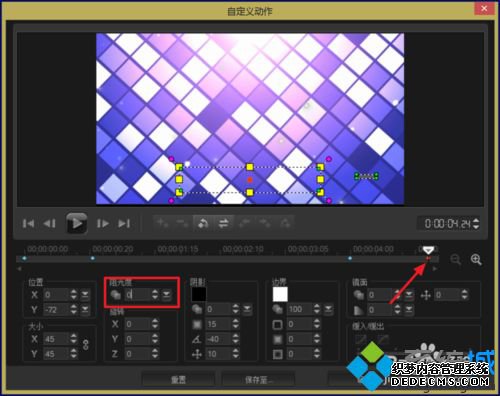Image resolution: width=500 pixels, height=396 pixels.
Task: Step the rotation Y value spinner
Action: tap(155, 339)
